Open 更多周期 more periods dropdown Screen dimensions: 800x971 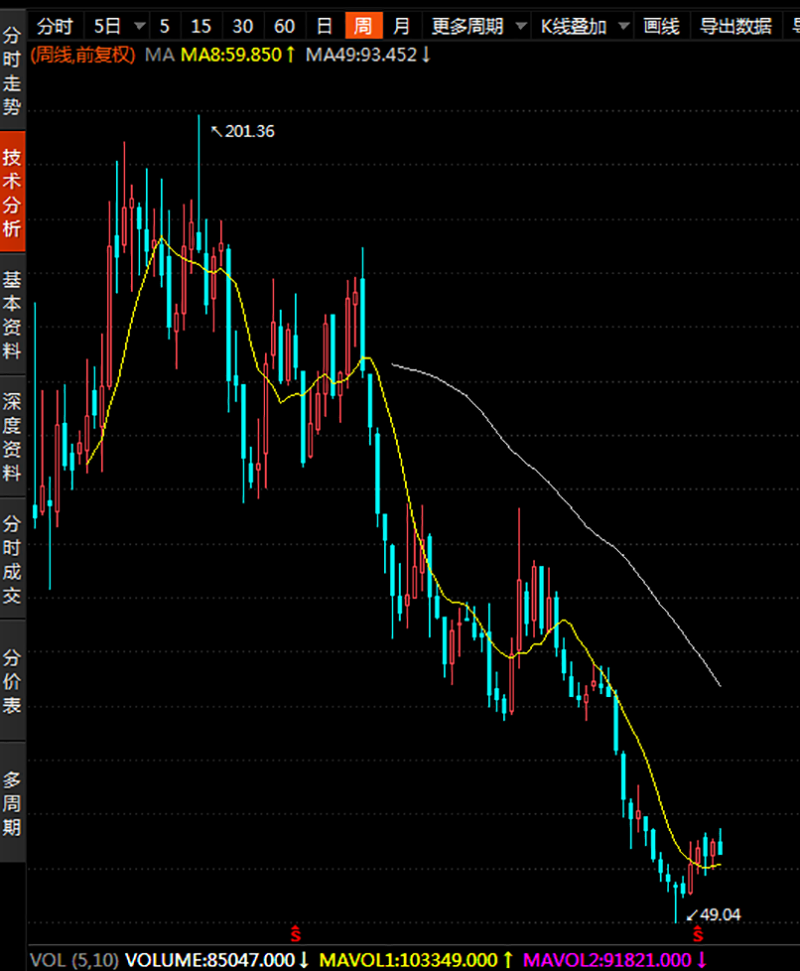tap(467, 26)
